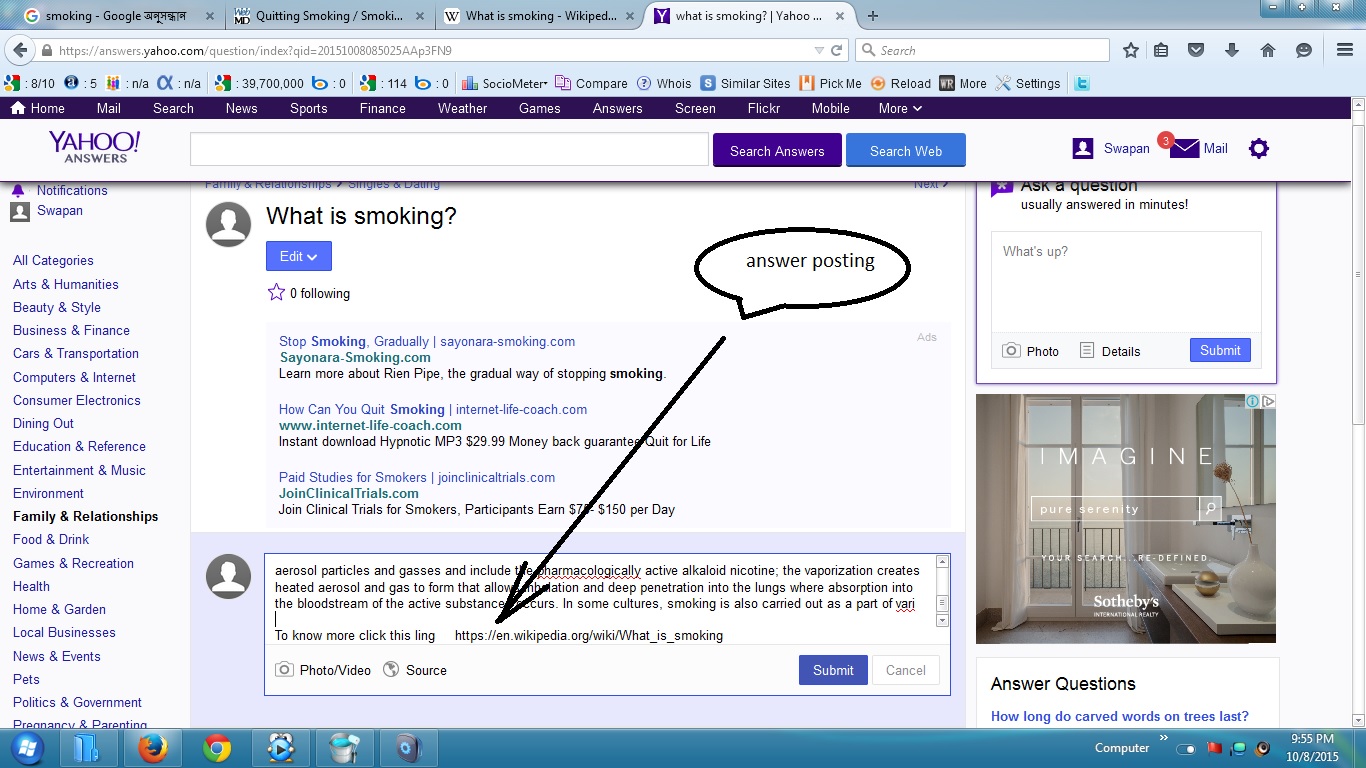Click the Search Web button

[x=906, y=150]
